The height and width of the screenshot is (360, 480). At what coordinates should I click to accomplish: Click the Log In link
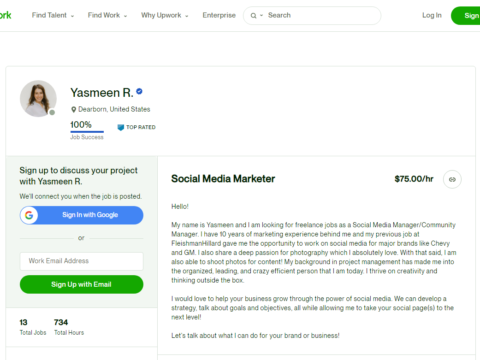[432, 15]
